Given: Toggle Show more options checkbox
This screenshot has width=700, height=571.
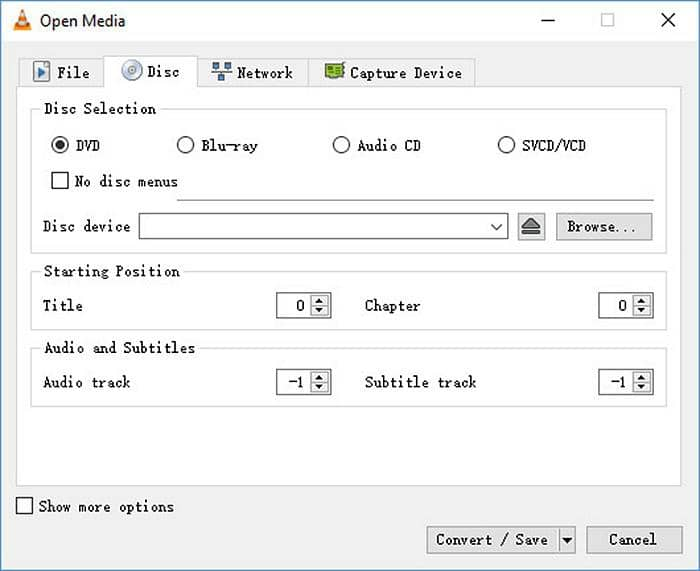Looking at the screenshot, I should pos(24,506).
